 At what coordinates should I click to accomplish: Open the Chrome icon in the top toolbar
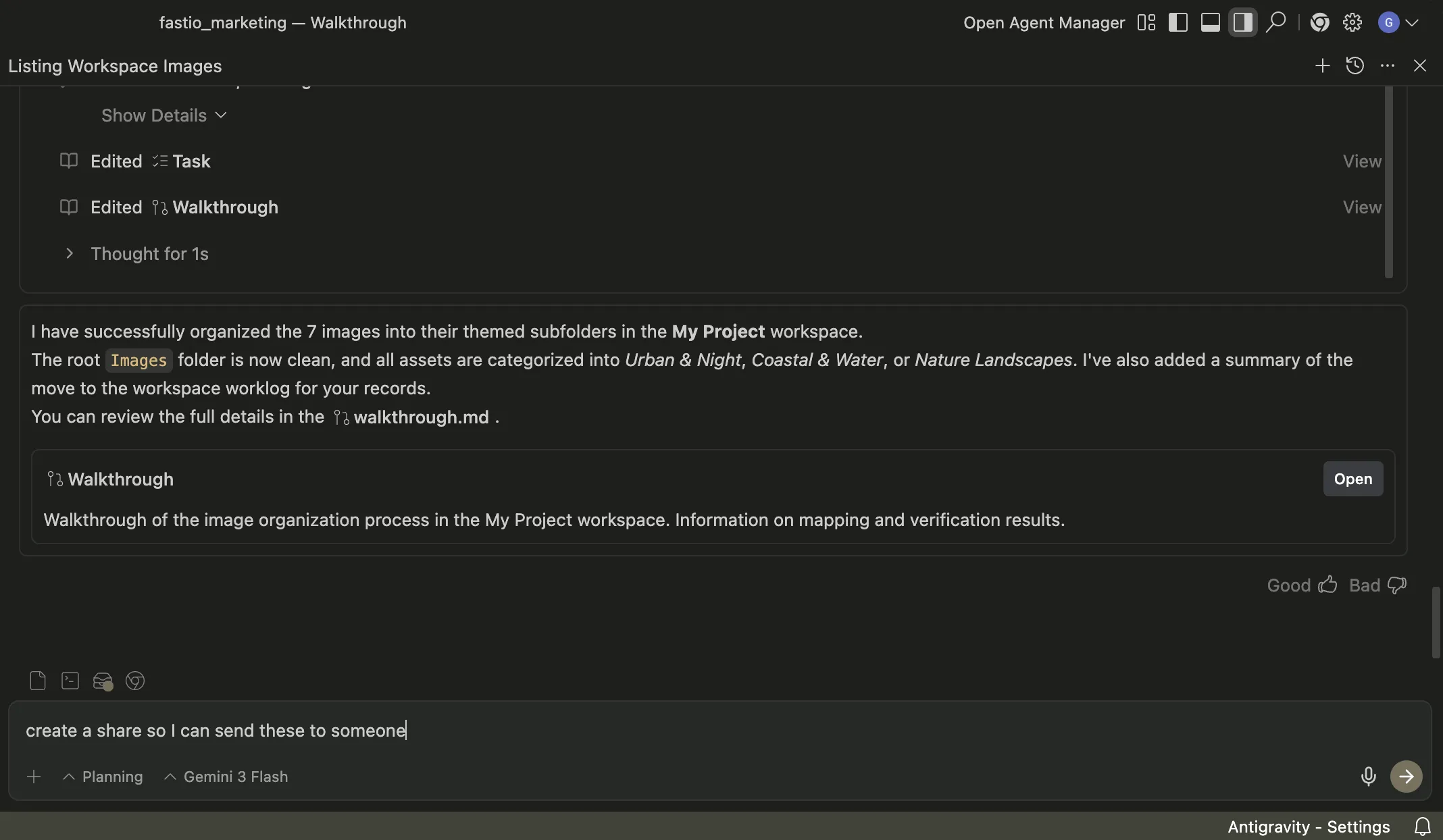pos(1319,22)
